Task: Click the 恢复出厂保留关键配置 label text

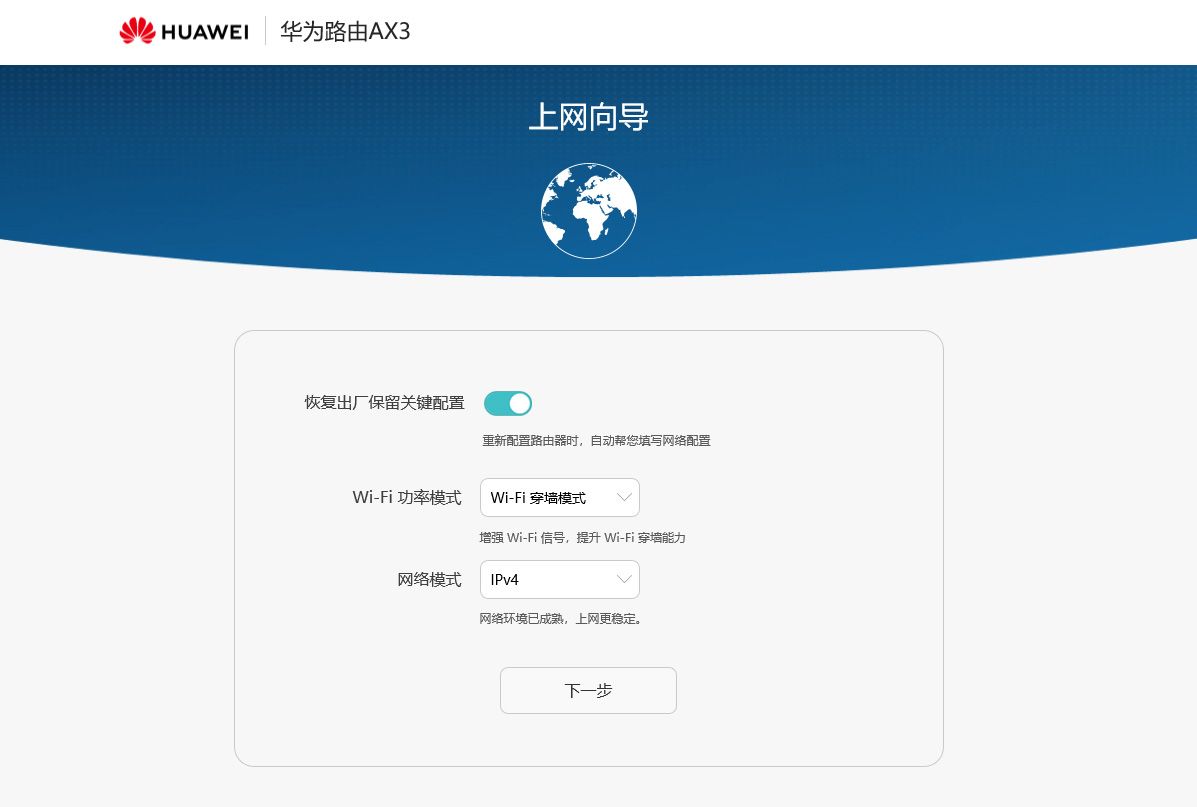Action: tap(384, 403)
